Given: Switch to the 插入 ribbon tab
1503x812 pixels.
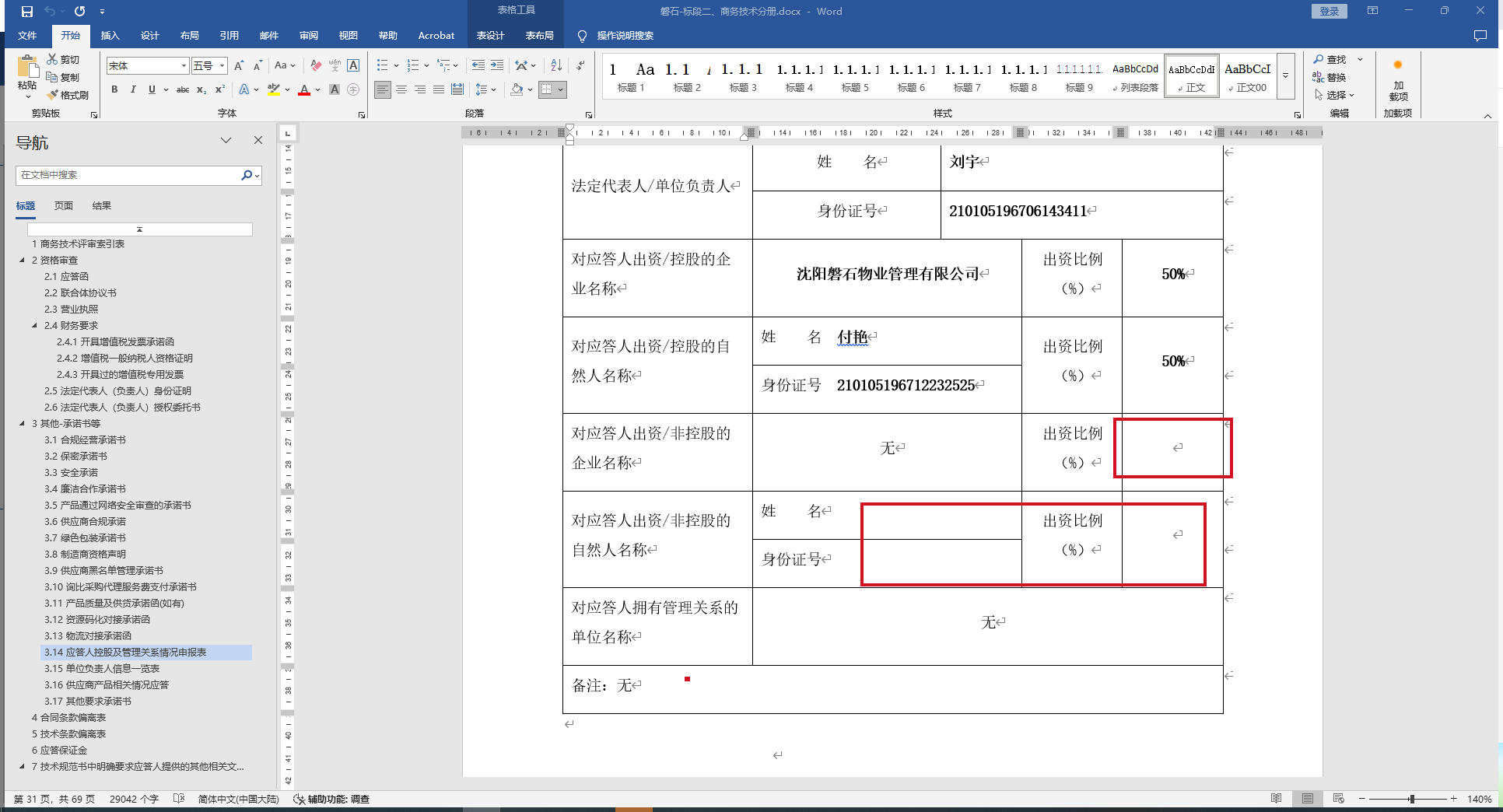Looking at the screenshot, I should 110,36.
